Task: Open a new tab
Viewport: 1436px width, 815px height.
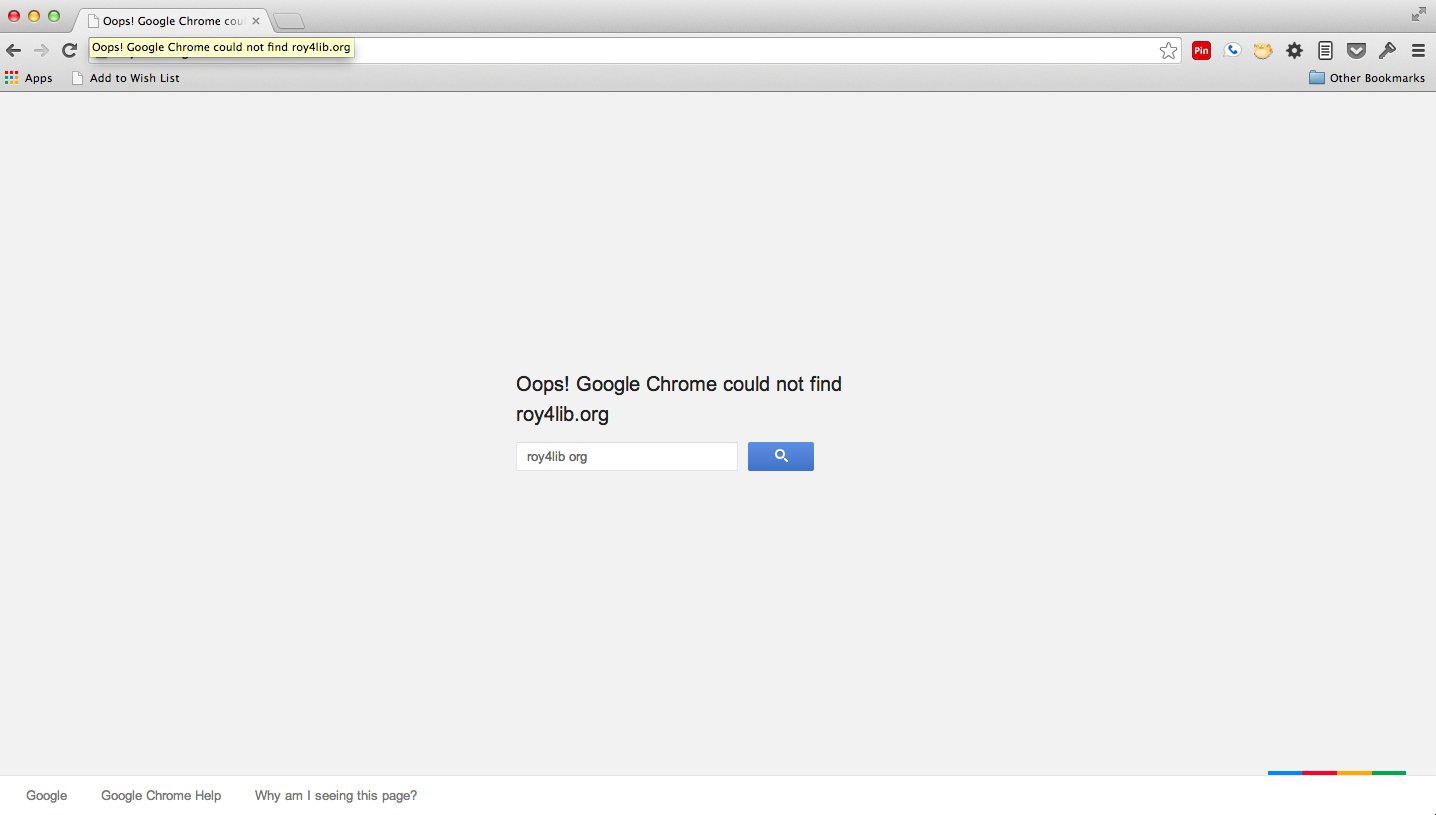Action: click(x=289, y=21)
